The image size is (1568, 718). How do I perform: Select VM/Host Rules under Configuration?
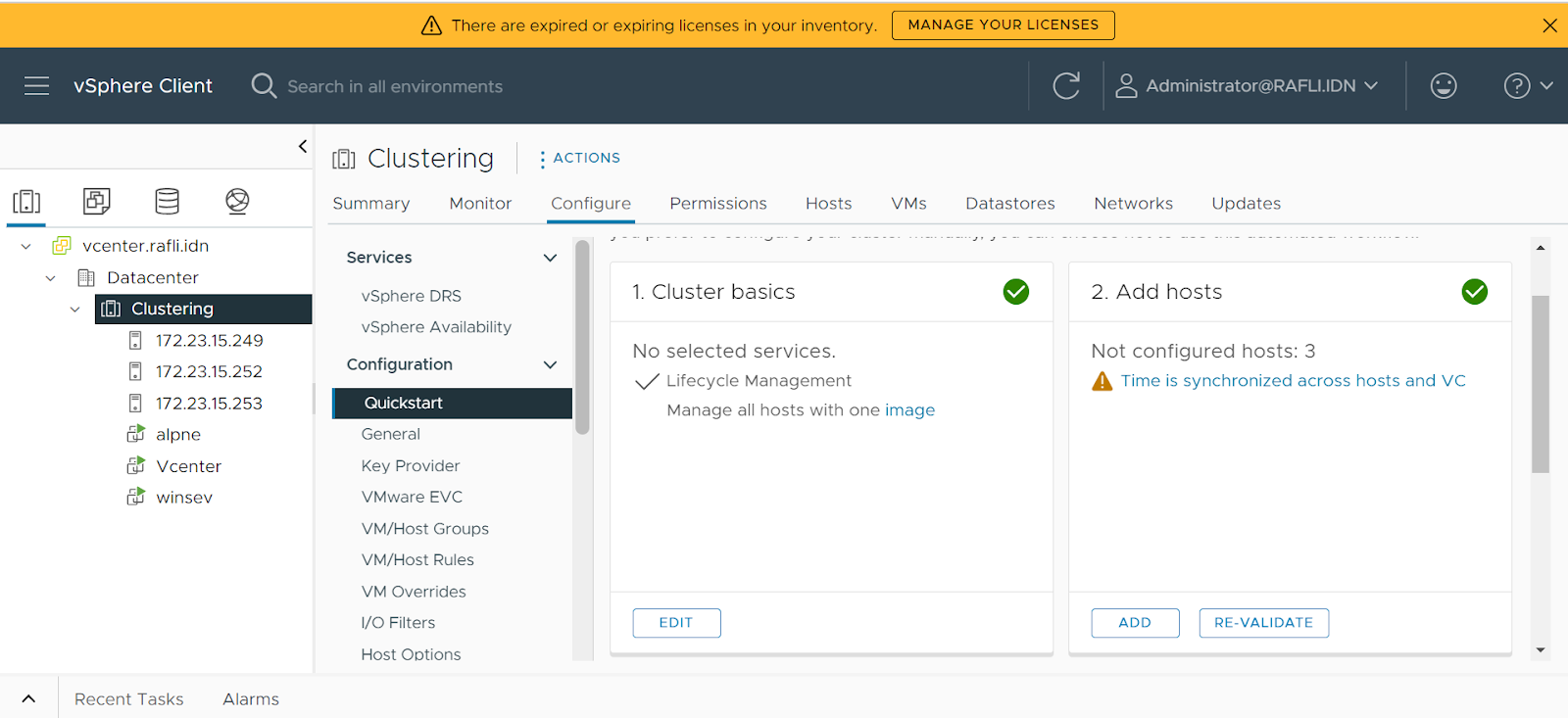coord(417,559)
